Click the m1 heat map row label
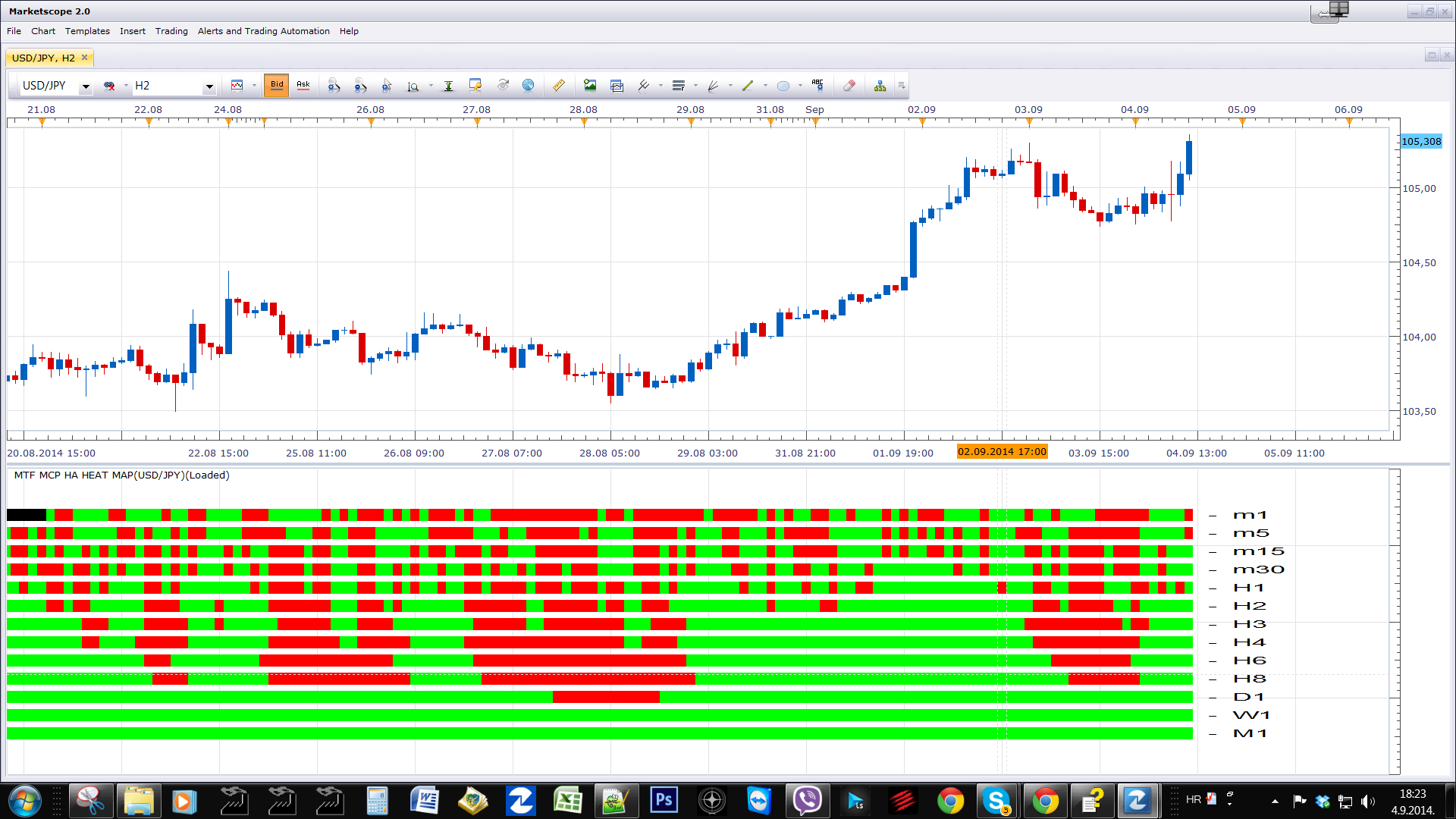This screenshot has width=1456, height=819. click(1250, 515)
